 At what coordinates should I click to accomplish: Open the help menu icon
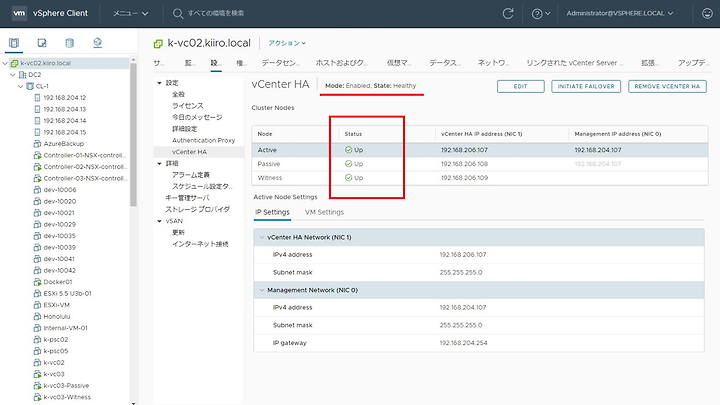[x=540, y=14]
